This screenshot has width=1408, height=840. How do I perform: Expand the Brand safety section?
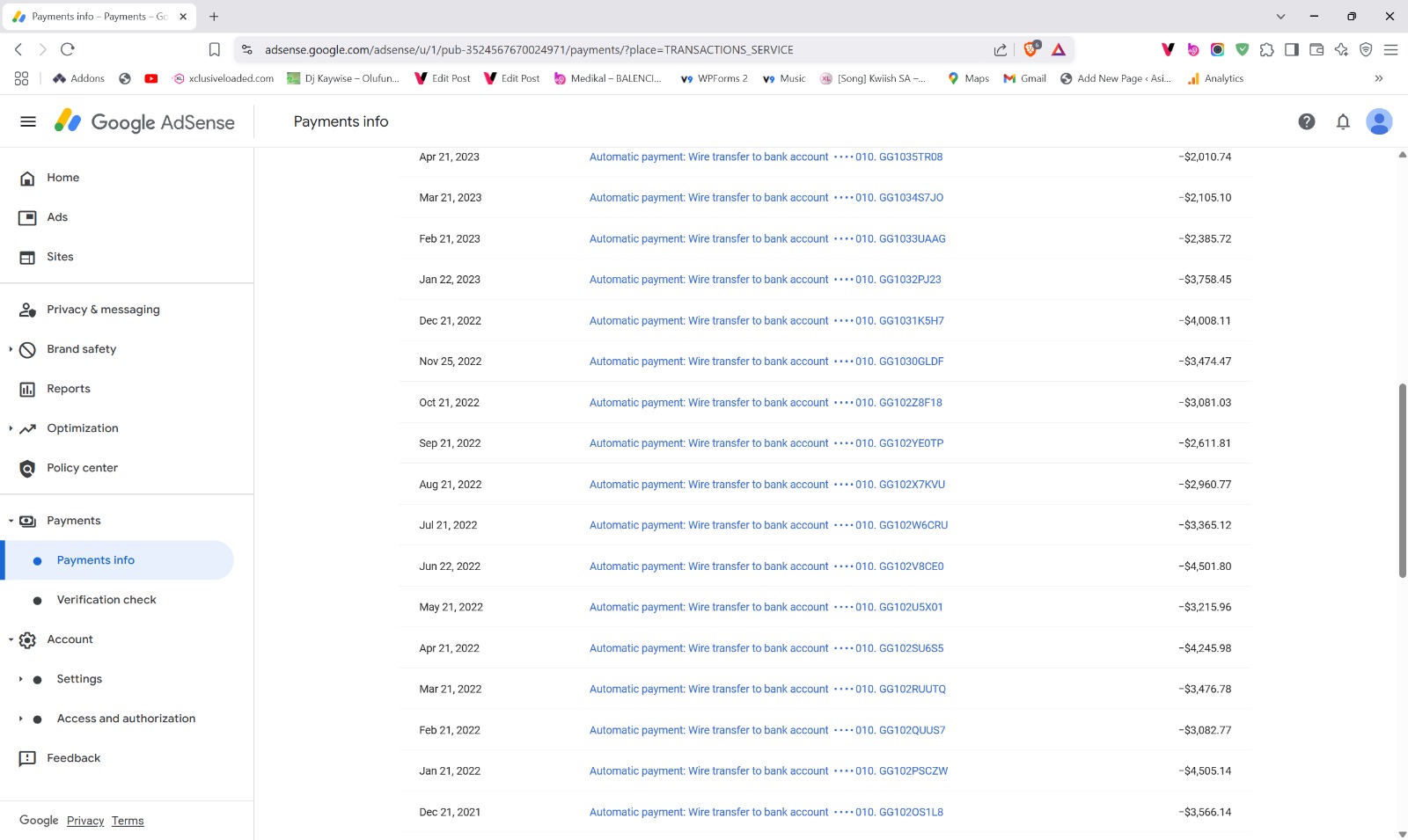click(11, 349)
